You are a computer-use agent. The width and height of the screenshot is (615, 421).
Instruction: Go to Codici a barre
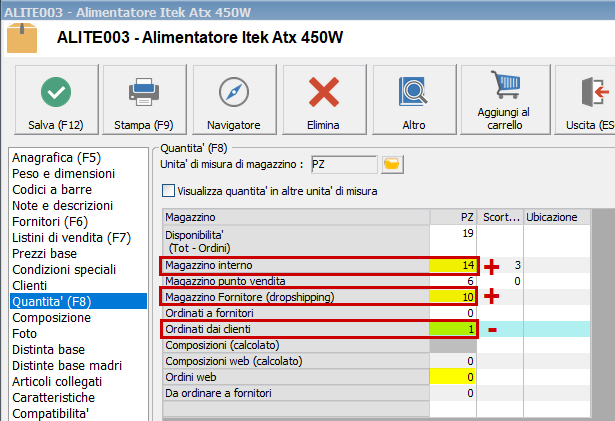click(52, 190)
